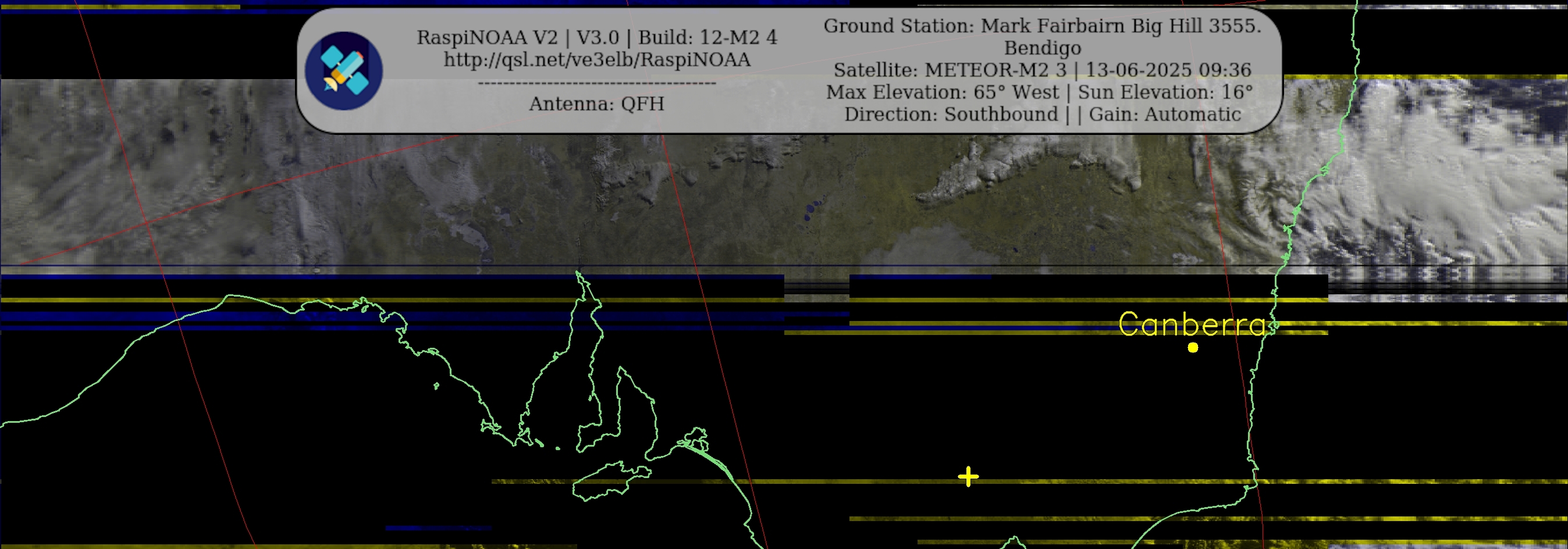This screenshot has width=1568, height=549.
Task: Click the RaspiNOAA V2 build version text
Action: (596, 37)
